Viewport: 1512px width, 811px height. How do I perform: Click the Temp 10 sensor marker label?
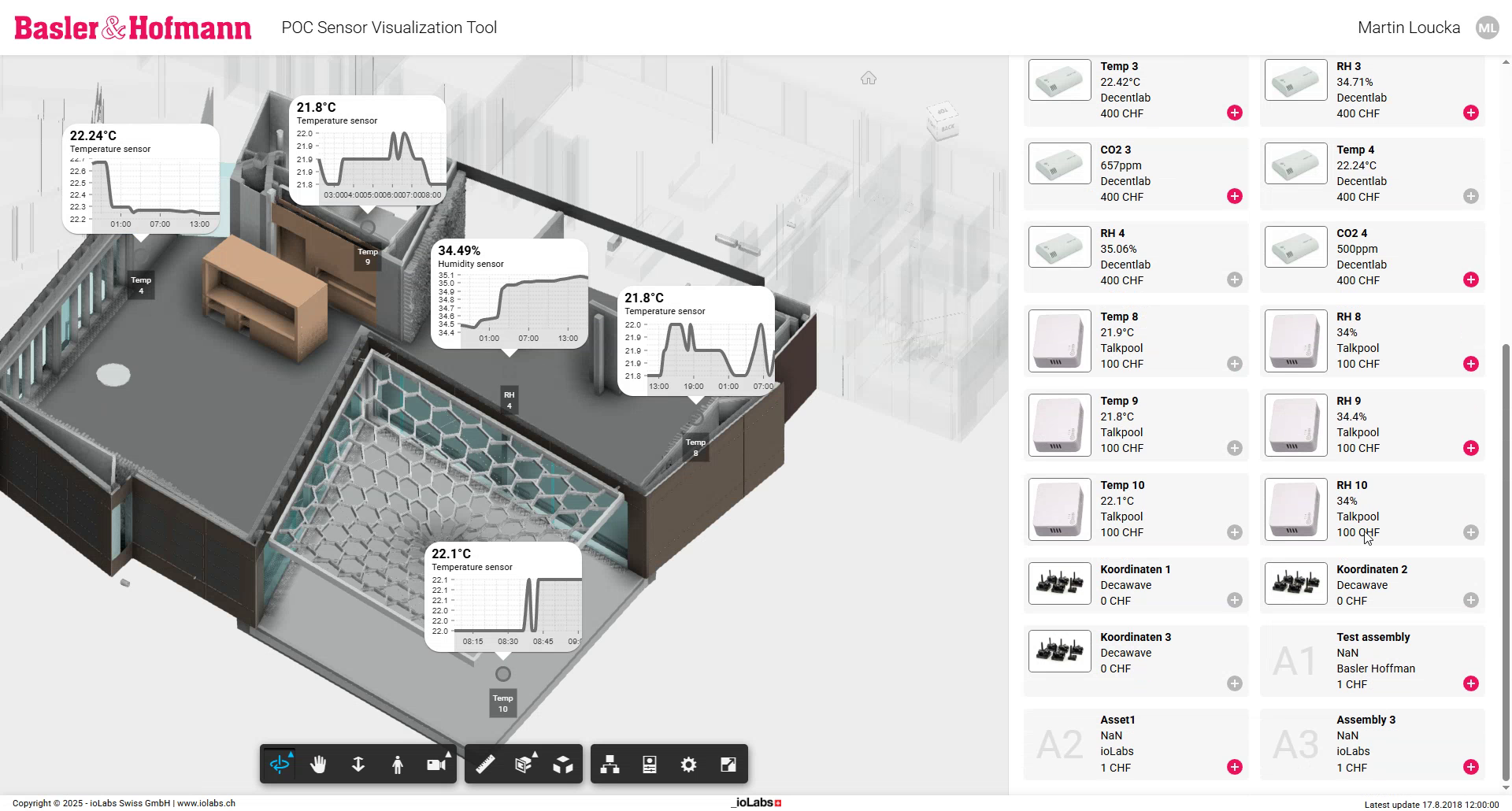pos(502,703)
